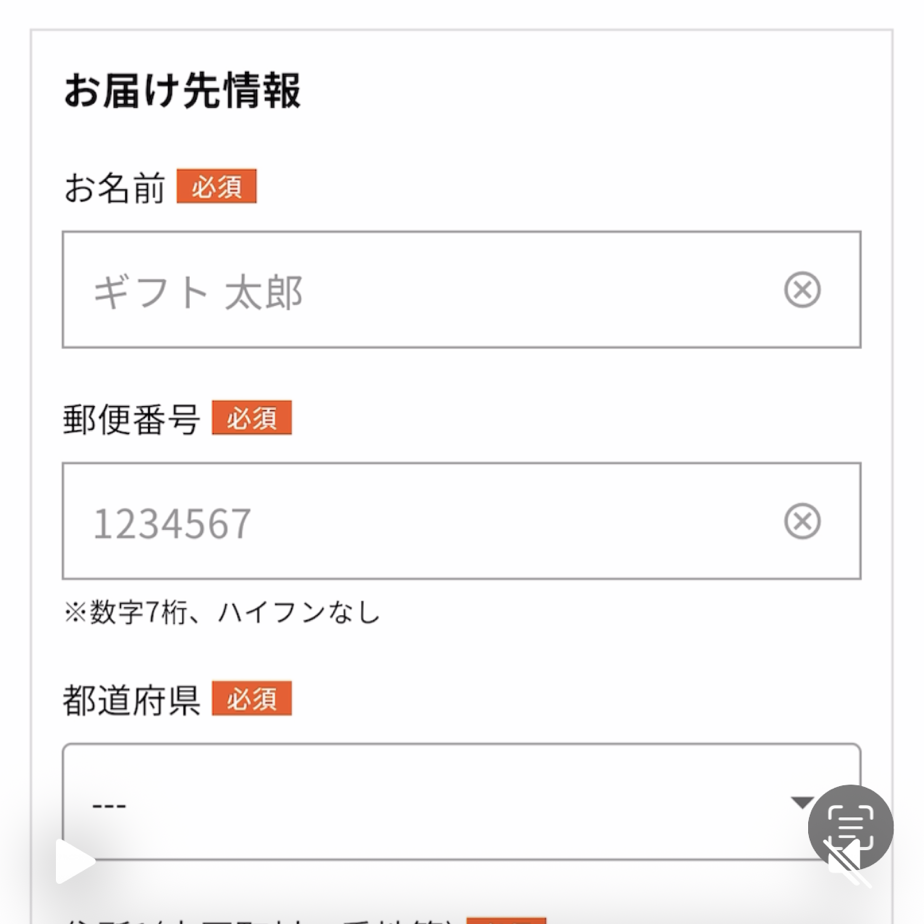Viewport: 924px width, 924px height.
Task: Click the 都道府県 field label
Action: [131, 700]
